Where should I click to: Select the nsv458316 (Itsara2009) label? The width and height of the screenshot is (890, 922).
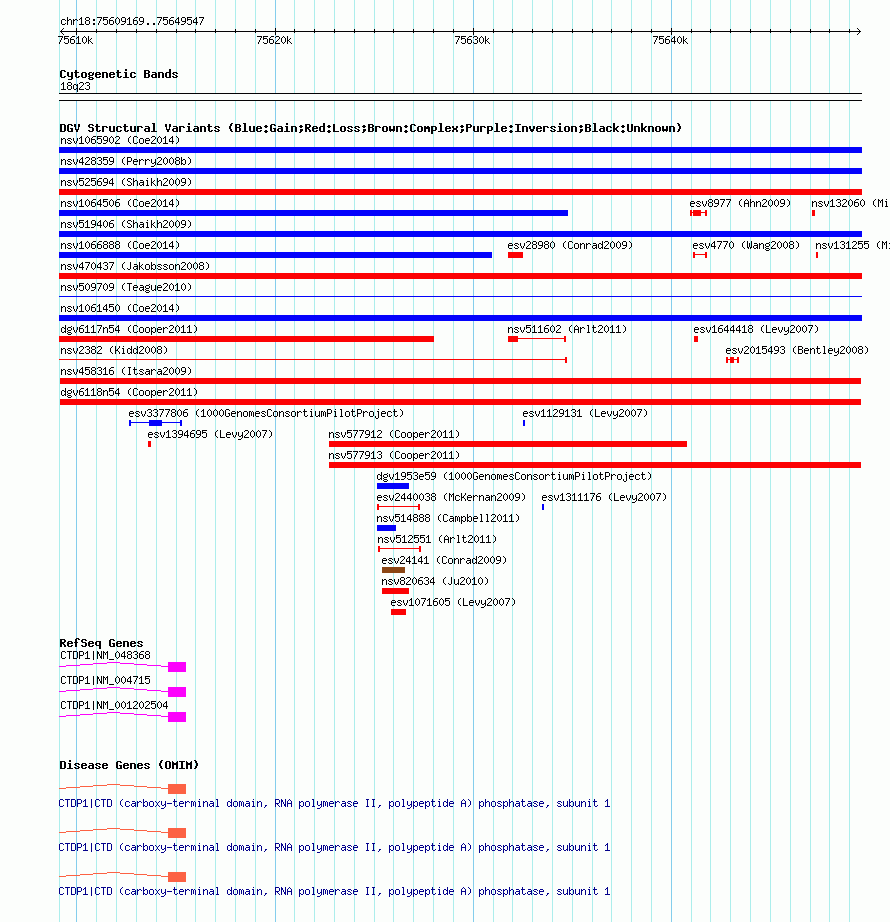[126, 372]
